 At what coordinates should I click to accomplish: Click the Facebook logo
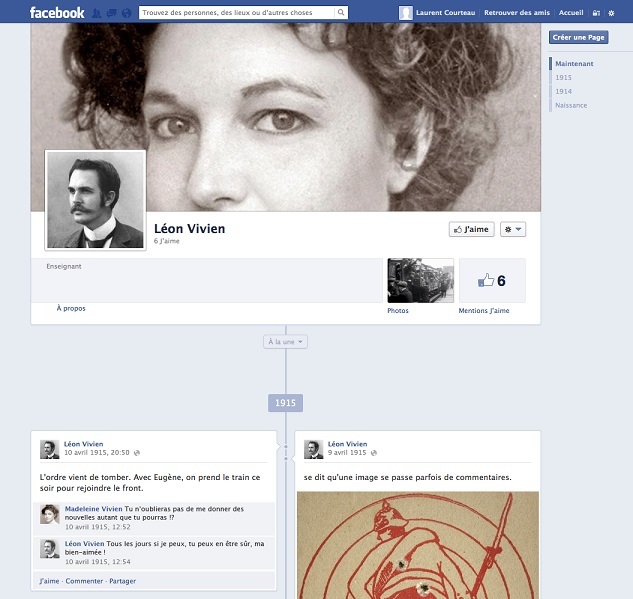[x=57, y=13]
